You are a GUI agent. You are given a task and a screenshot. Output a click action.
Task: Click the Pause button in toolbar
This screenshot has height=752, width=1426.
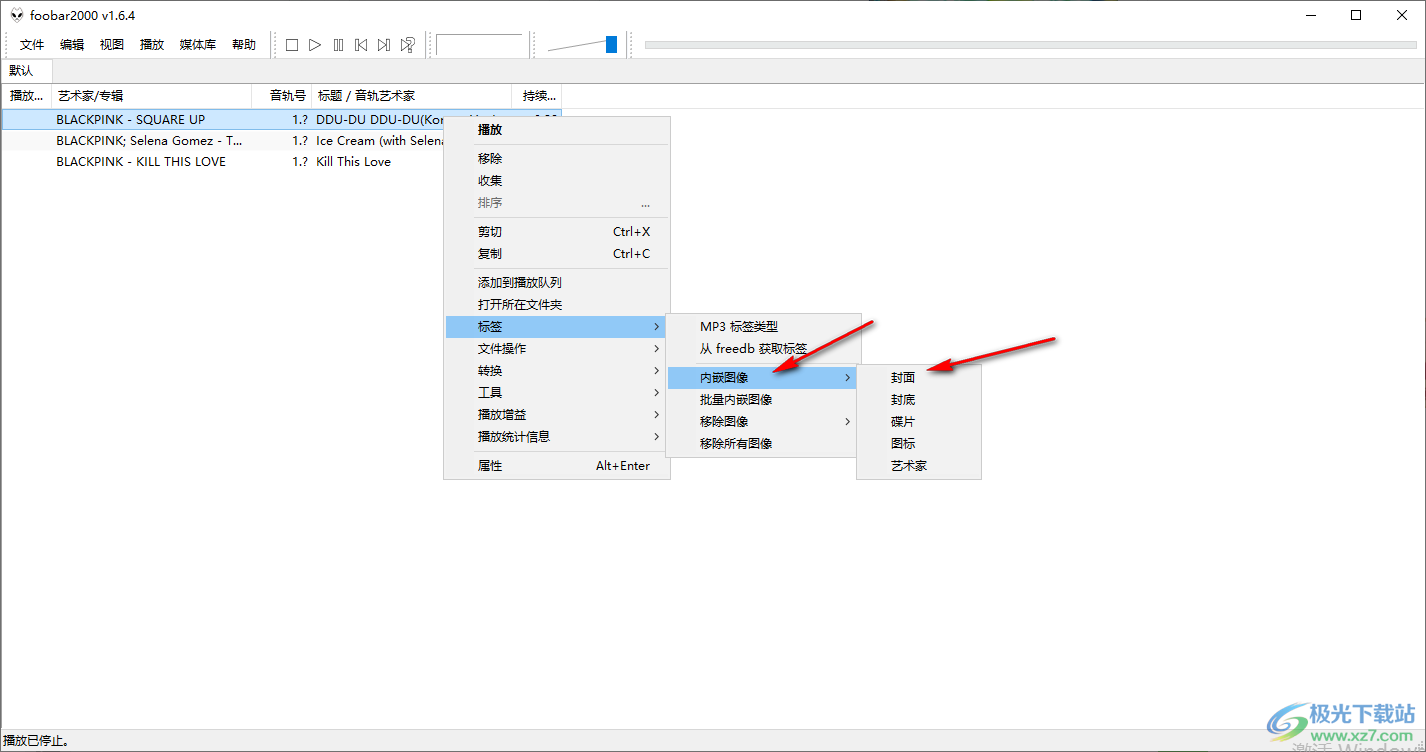[x=338, y=45]
